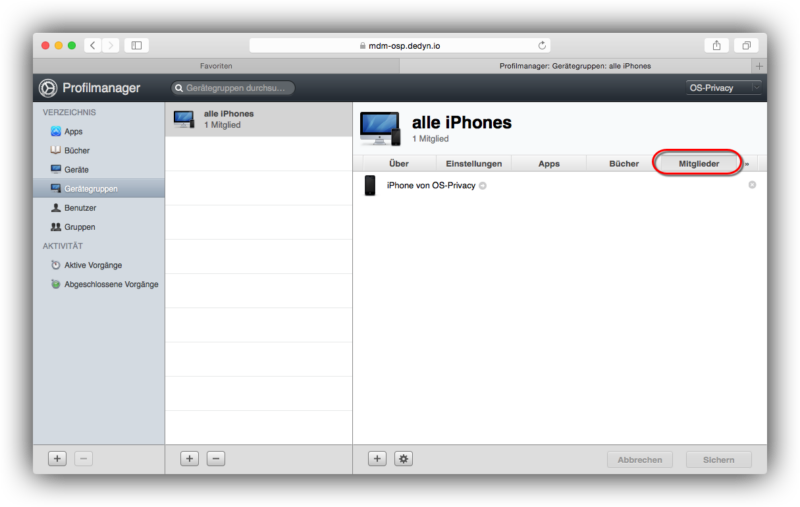Add item with sidebar plus button
This screenshot has width=800, height=507.
pos(57,459)
